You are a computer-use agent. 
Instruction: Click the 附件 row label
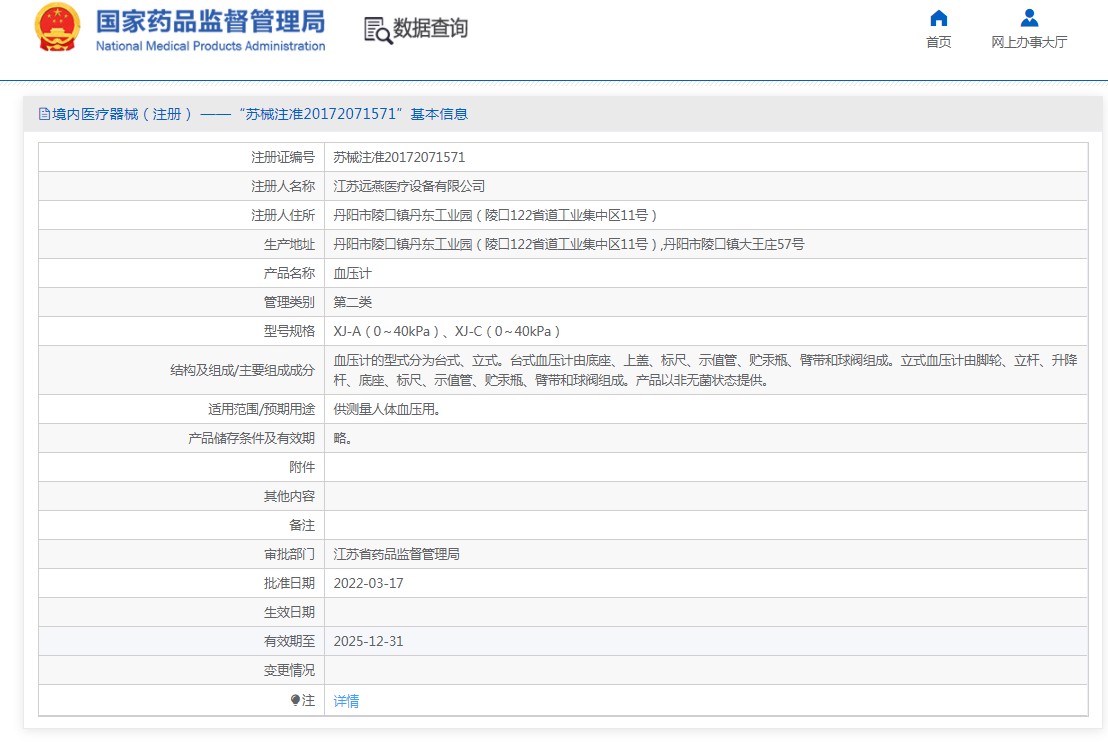point(302,467)
